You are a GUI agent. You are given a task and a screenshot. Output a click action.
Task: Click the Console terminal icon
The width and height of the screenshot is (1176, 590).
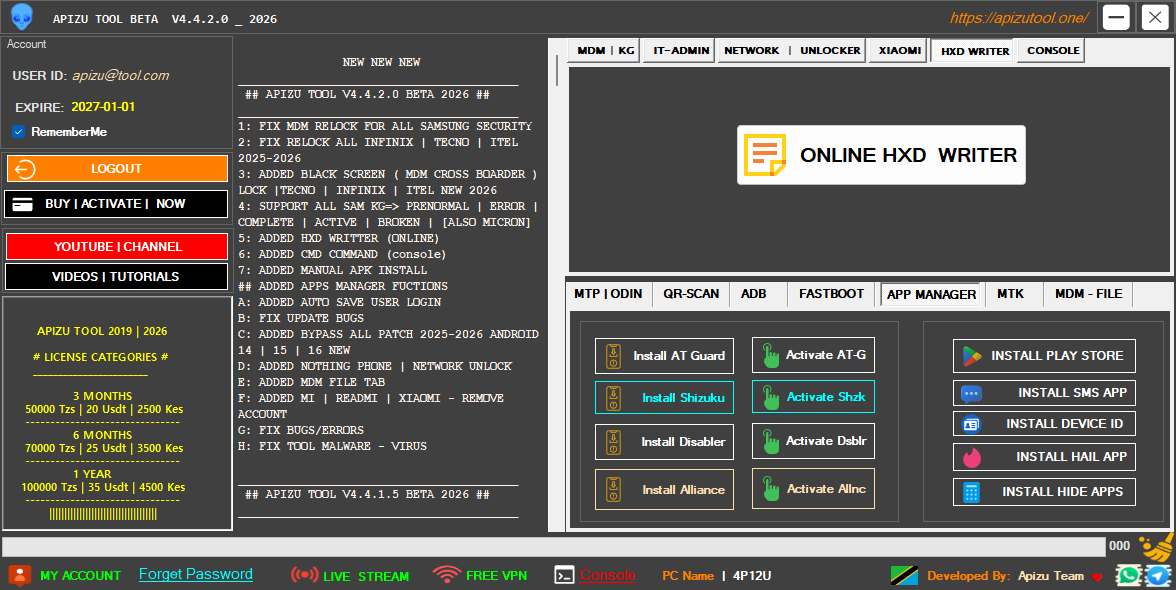[x=564, y=575]
